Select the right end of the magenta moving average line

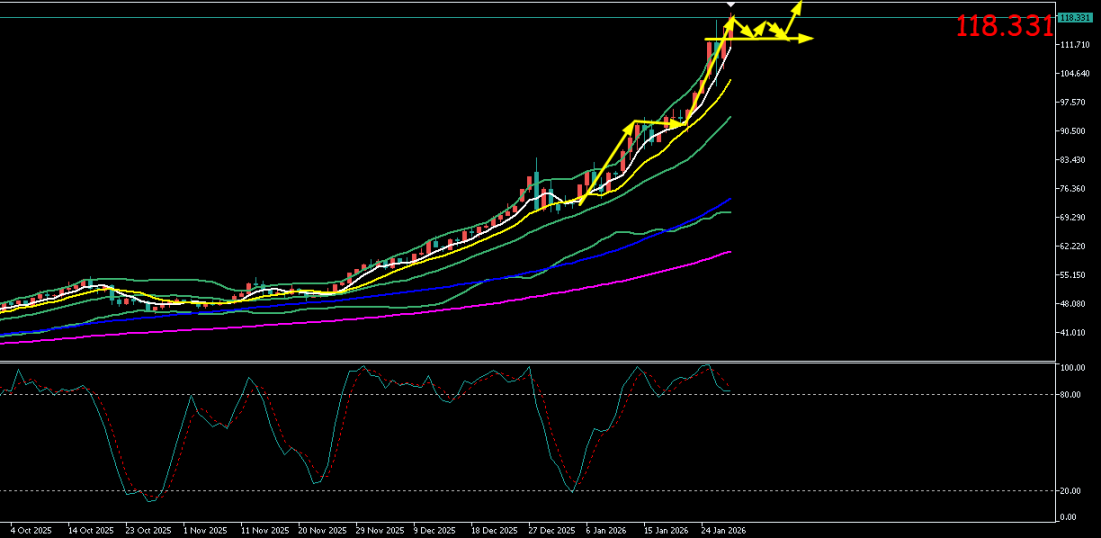click(731, 252)
